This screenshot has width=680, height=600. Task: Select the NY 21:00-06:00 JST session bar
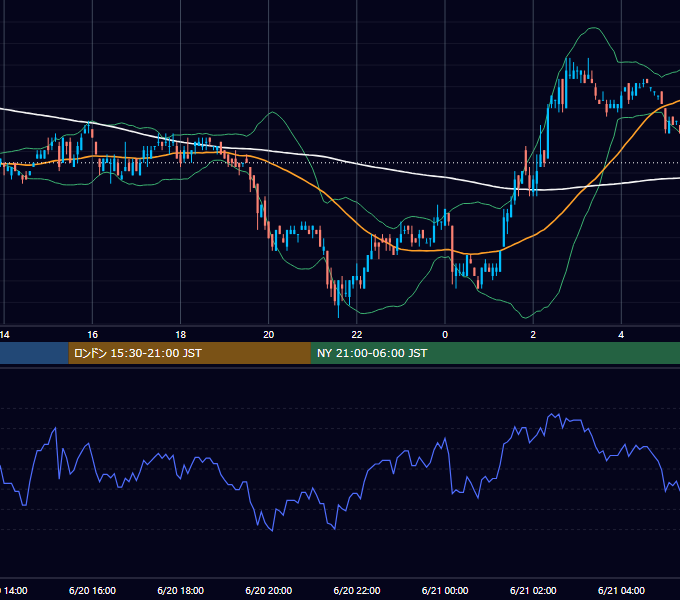pyautogui.click(x=495, y=353)
